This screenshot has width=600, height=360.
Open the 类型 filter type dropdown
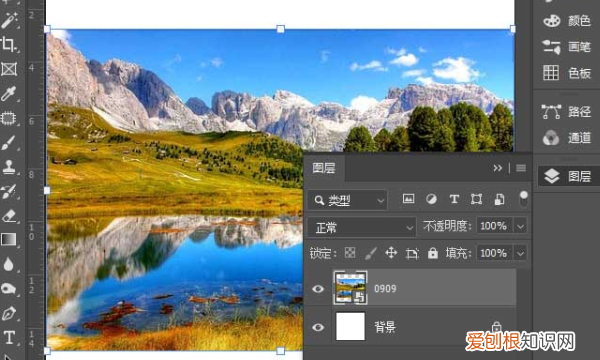pyautogui.click(x=348, y=200)
